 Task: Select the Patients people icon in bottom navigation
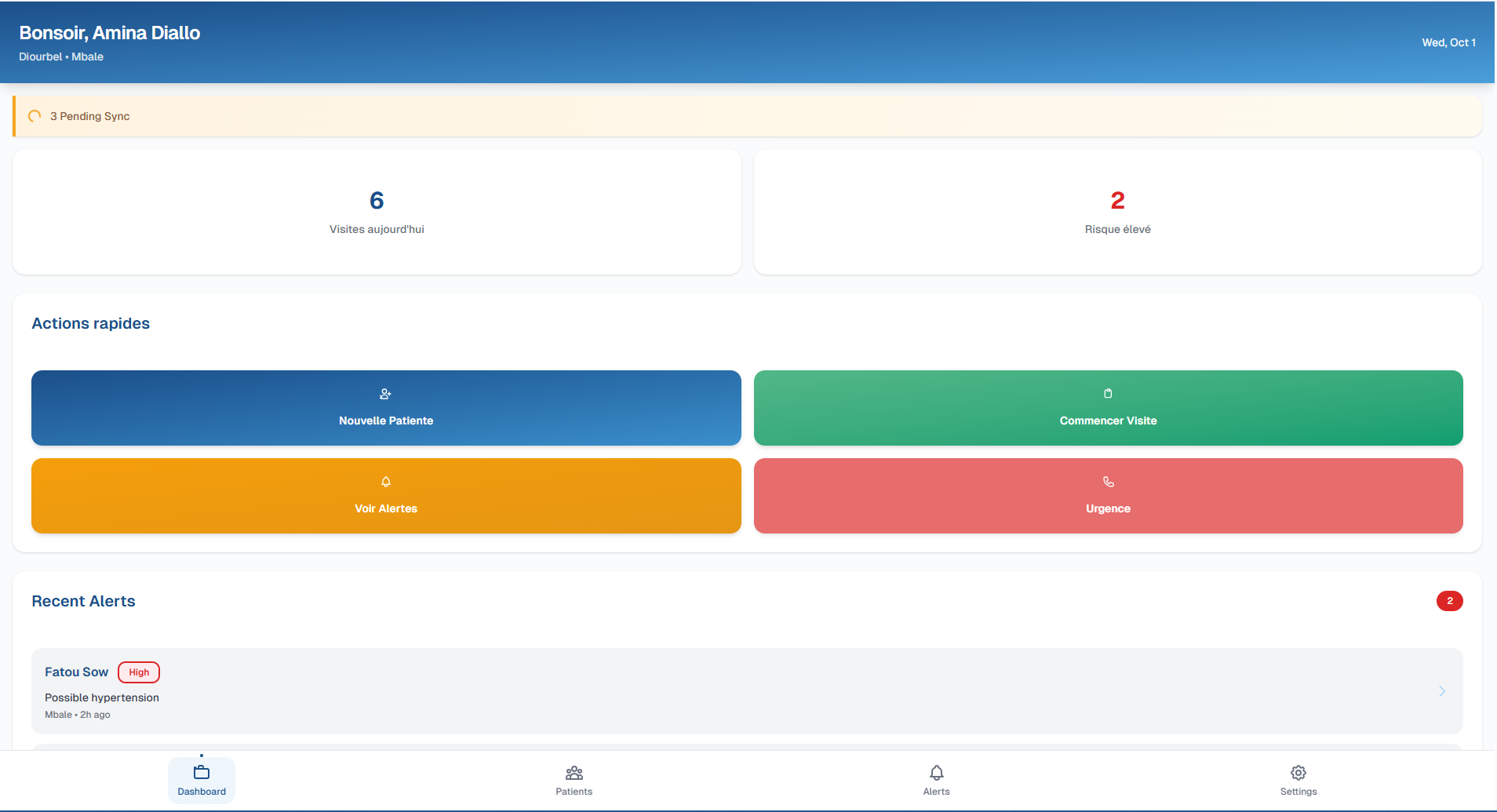click(574, 773)
